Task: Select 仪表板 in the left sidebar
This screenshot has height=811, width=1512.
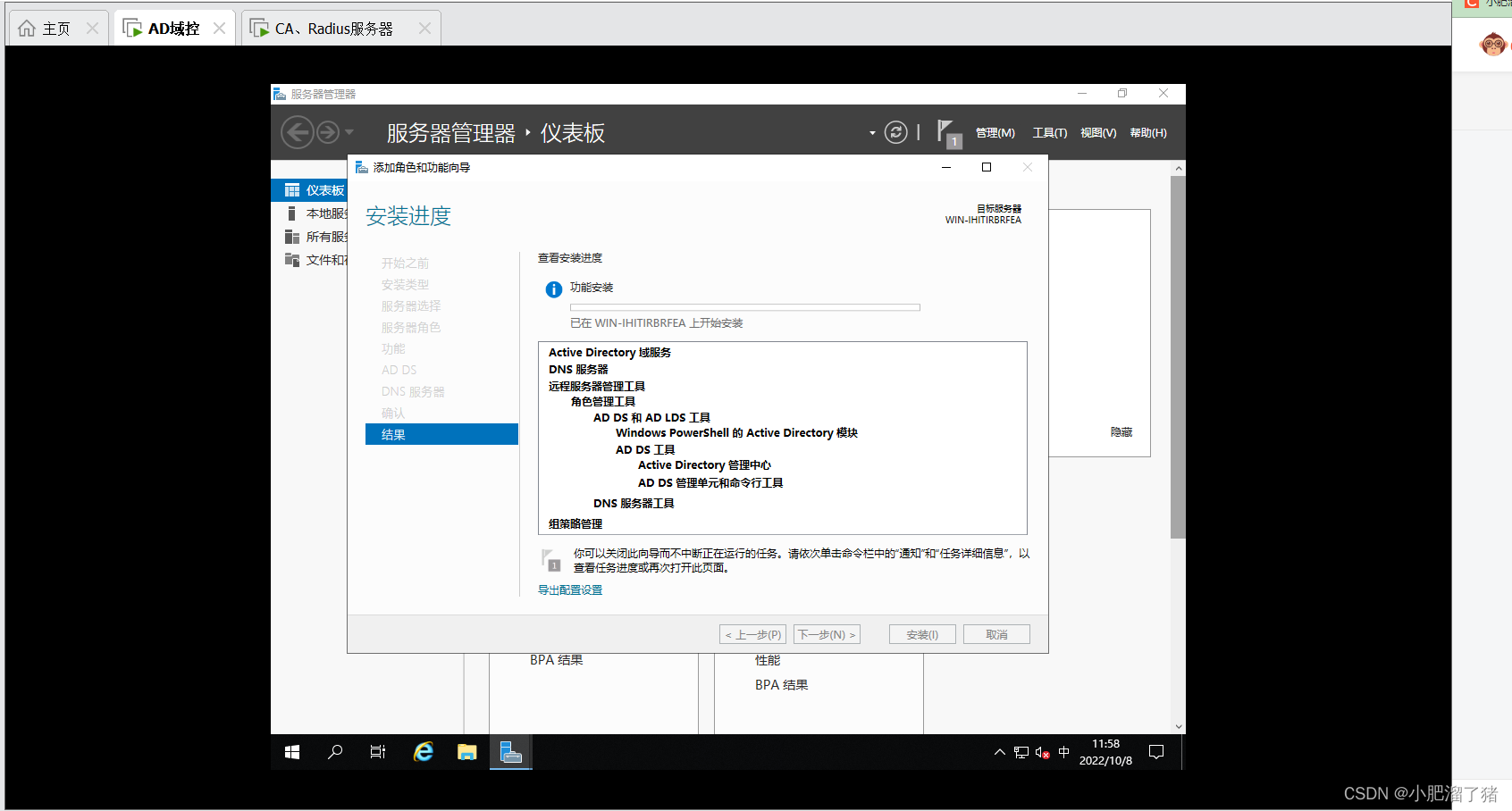Action: (x=309, y=190)
